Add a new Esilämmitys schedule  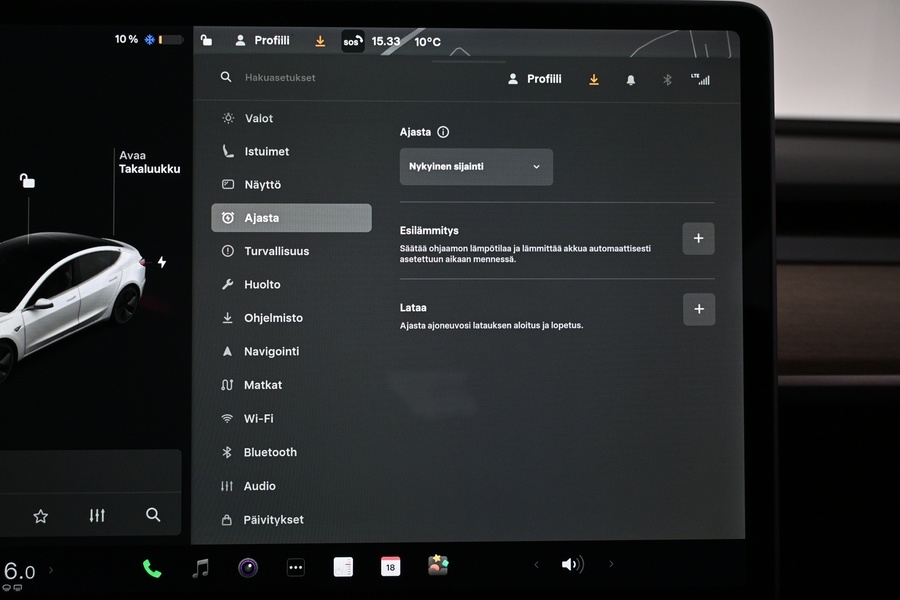[698, 239]
